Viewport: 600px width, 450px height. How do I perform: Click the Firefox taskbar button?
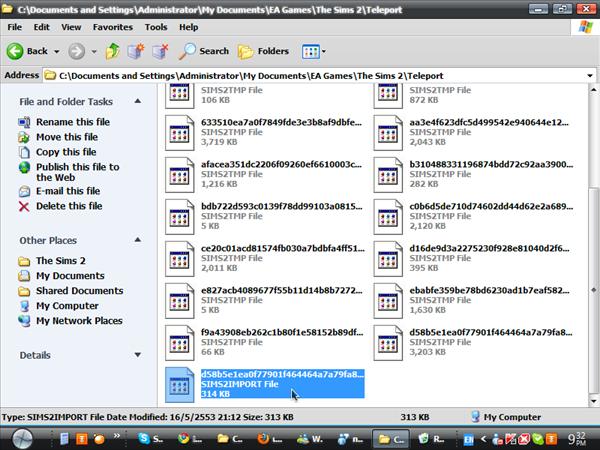pos(269,439)
